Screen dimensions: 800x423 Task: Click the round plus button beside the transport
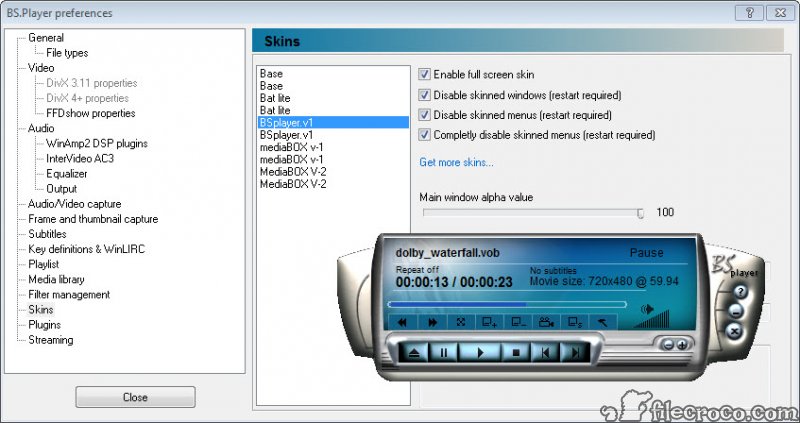[682, 345]
